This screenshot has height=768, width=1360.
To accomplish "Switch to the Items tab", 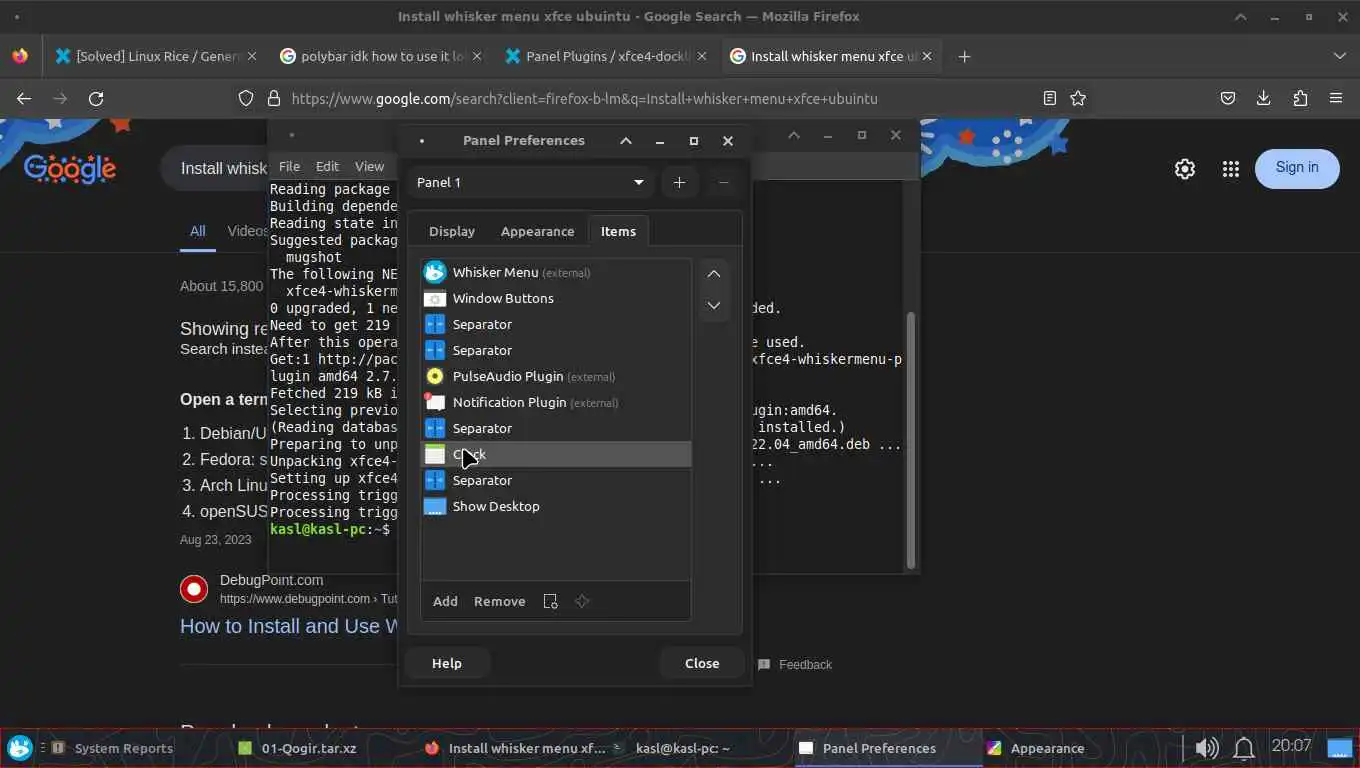I will pos(618,231).
